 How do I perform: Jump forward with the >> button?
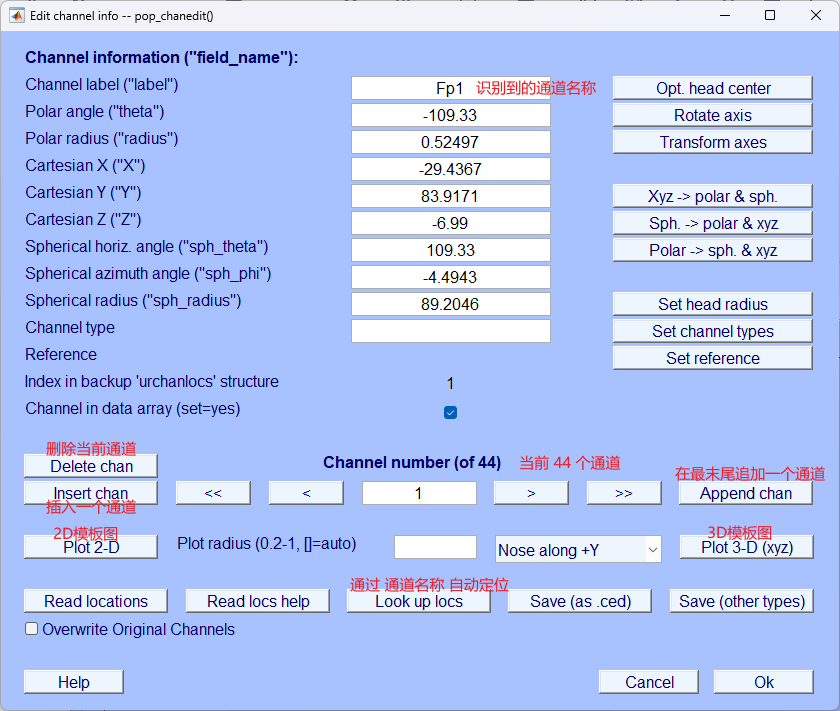point(624,493)
